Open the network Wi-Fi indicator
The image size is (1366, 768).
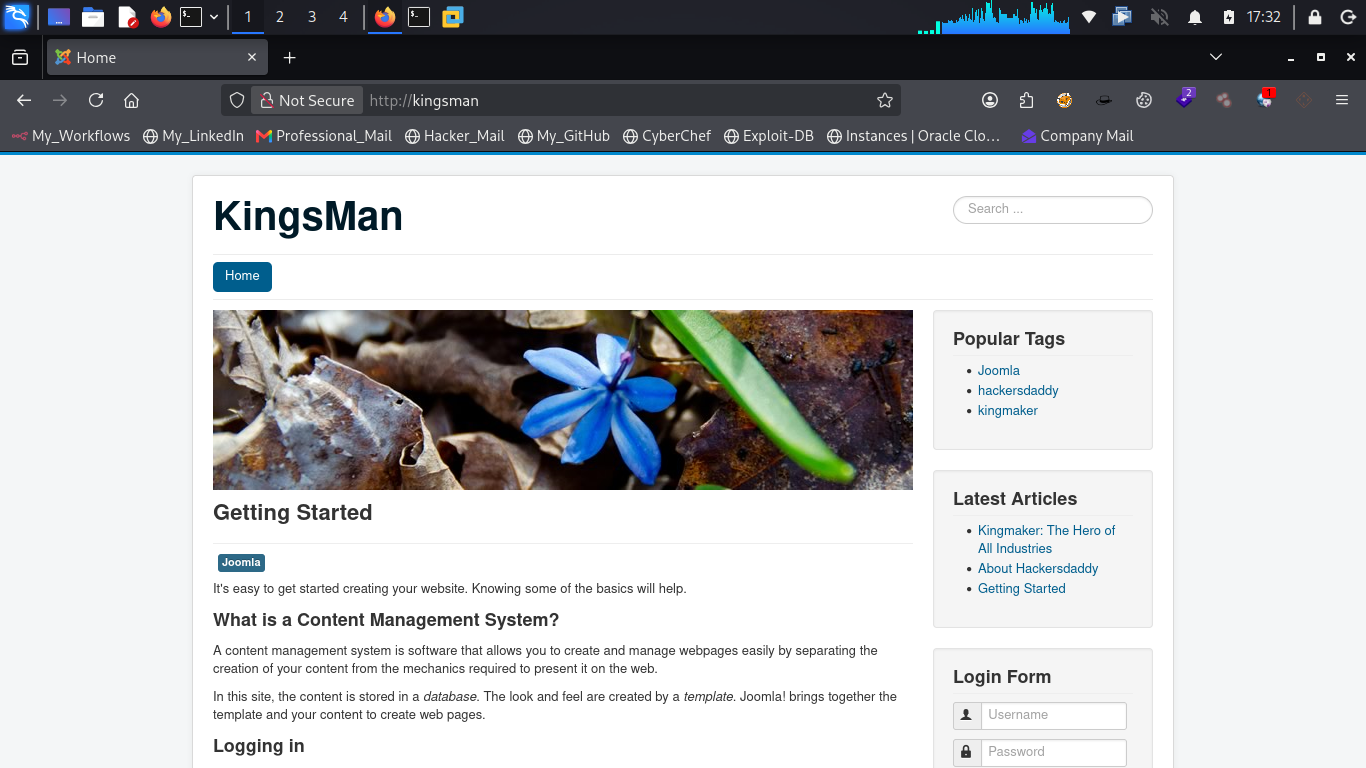pos(1089,17)
